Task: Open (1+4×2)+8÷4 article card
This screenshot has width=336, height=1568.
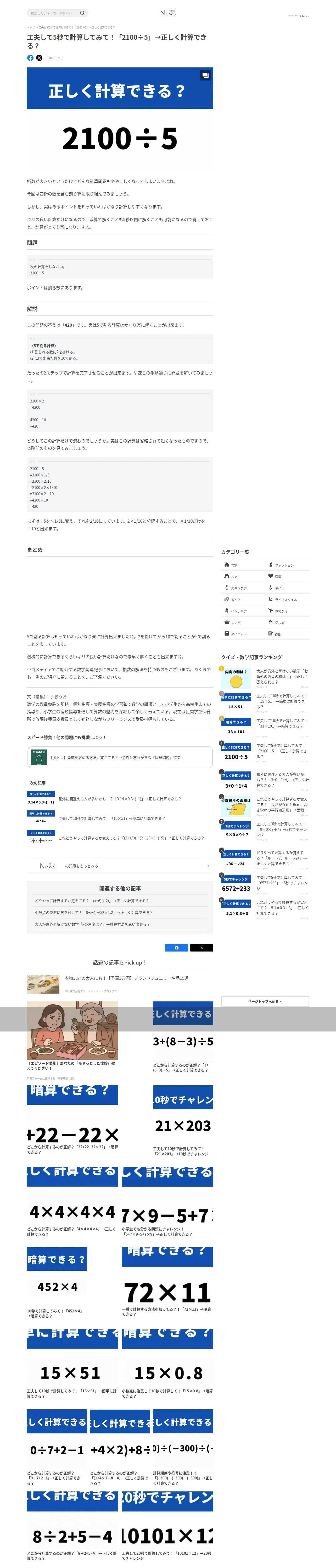Action: [120, 1448]
